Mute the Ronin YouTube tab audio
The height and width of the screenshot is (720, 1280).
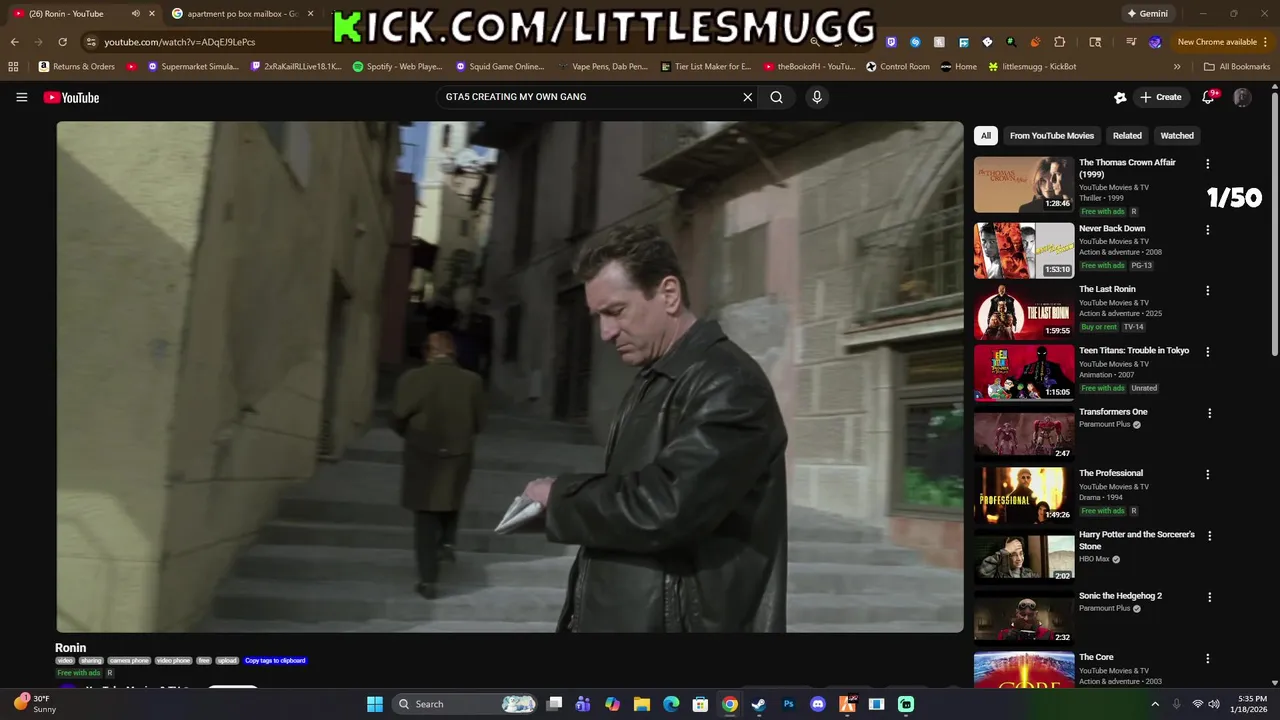[135, 14]
